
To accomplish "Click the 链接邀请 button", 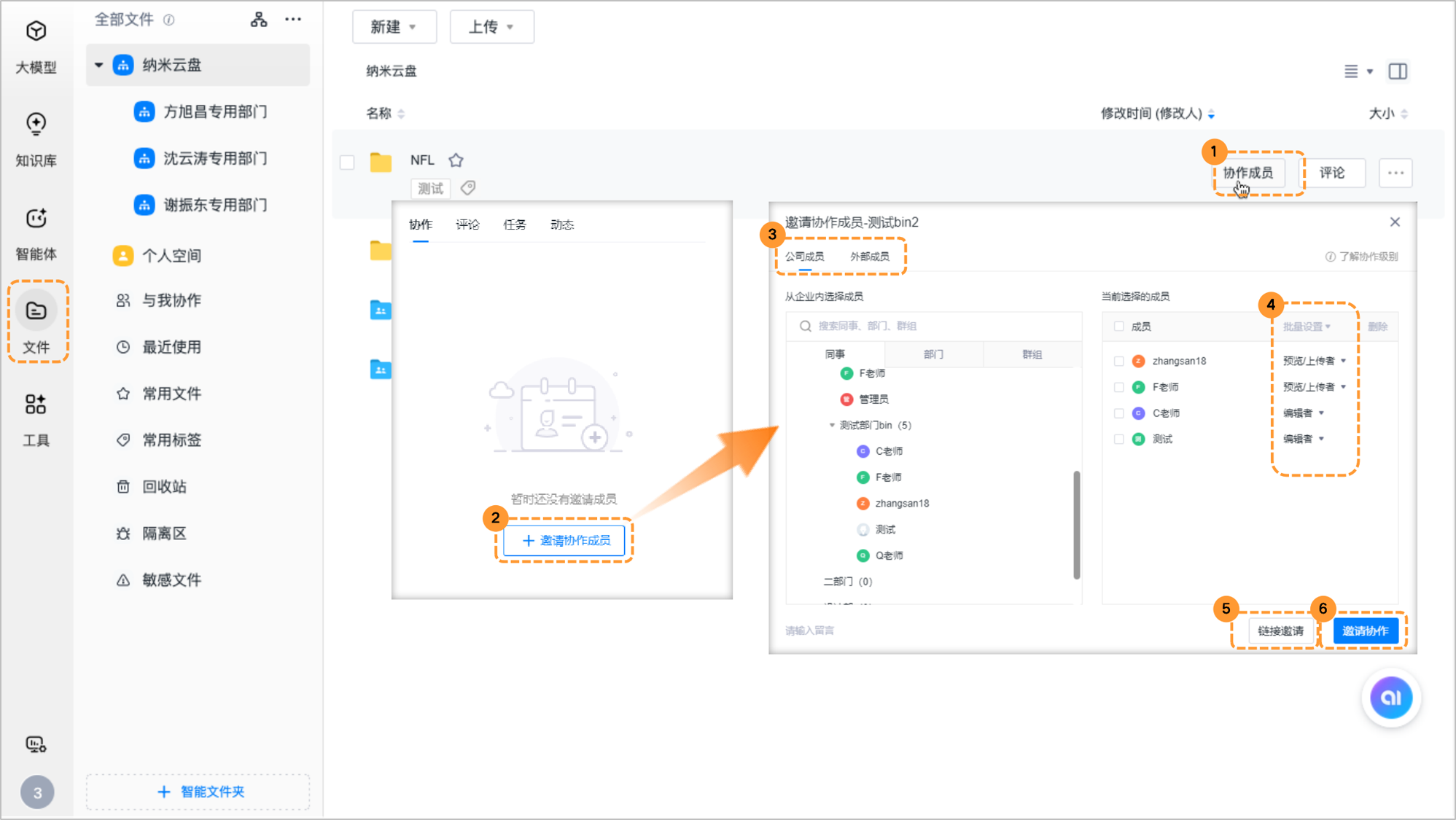I will 1280,631.
